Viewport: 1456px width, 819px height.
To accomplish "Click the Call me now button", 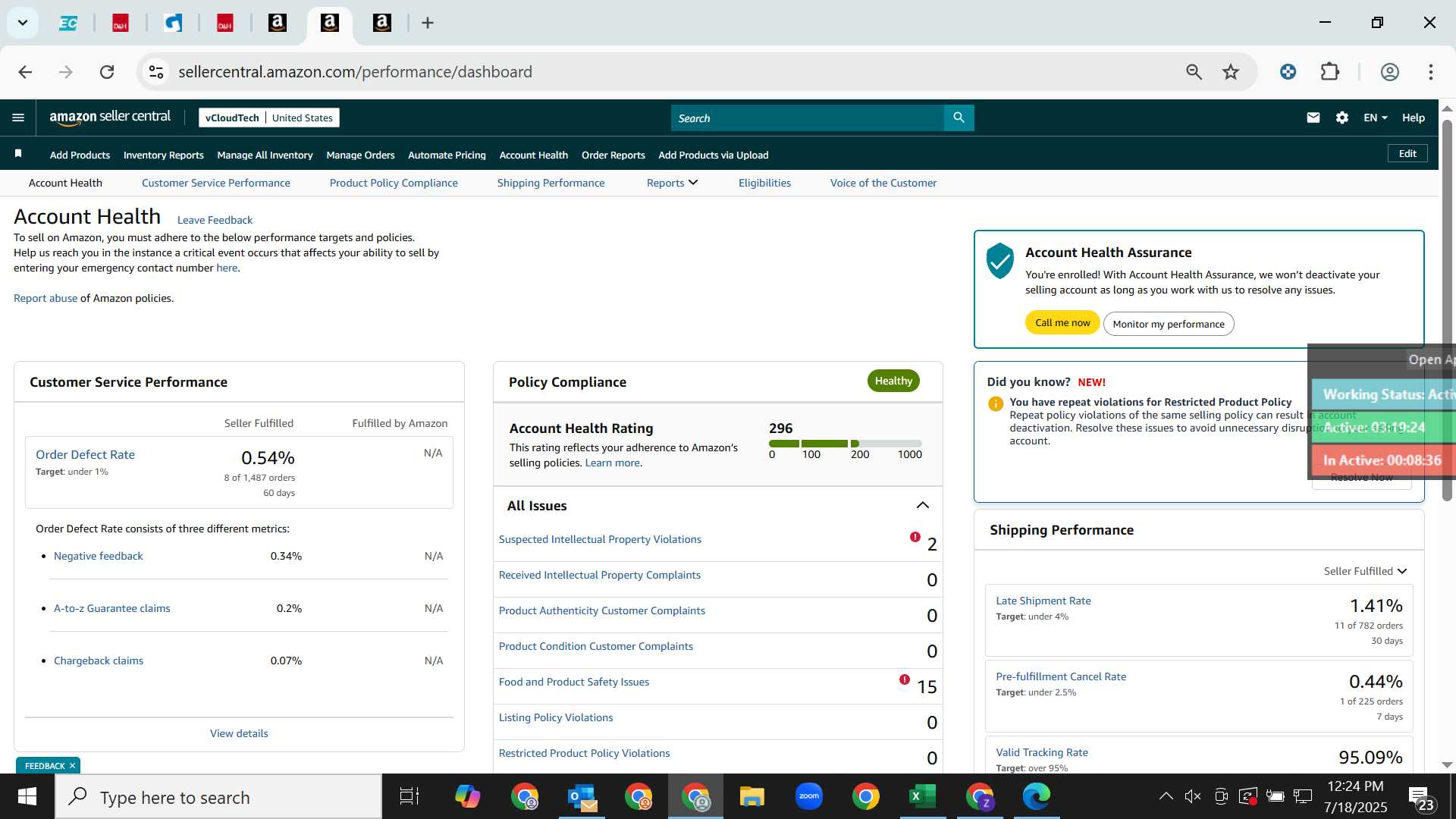I will 1062,322.
